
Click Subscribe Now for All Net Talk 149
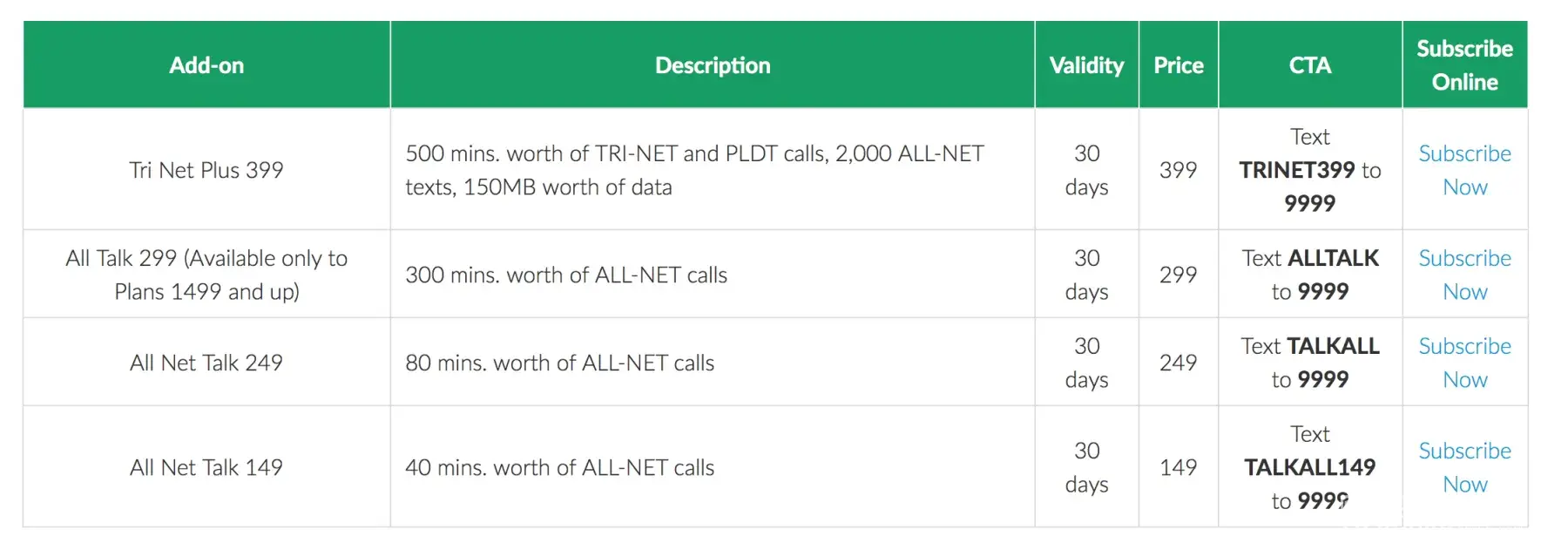point(1464,467)
